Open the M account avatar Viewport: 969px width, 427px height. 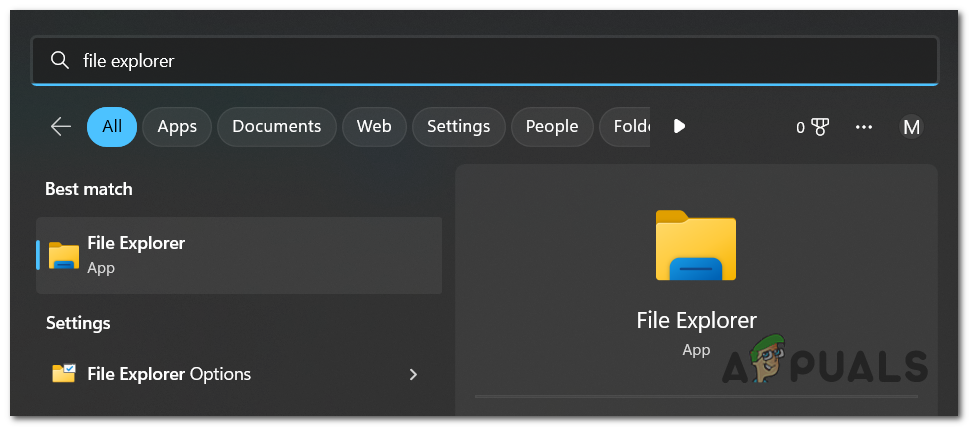912,127
